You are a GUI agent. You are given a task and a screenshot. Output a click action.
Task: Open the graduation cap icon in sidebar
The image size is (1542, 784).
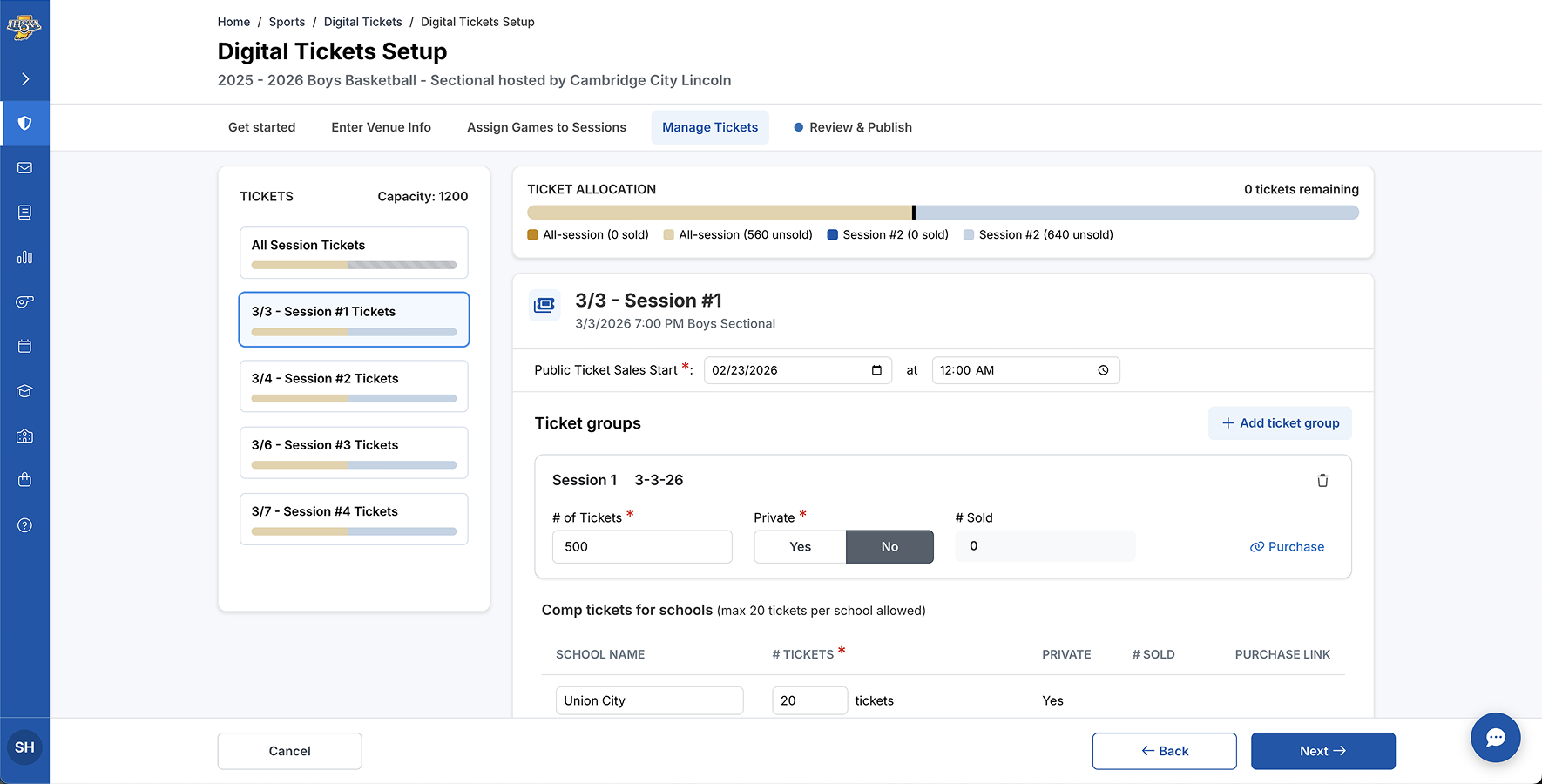click(x=25, y=391)
